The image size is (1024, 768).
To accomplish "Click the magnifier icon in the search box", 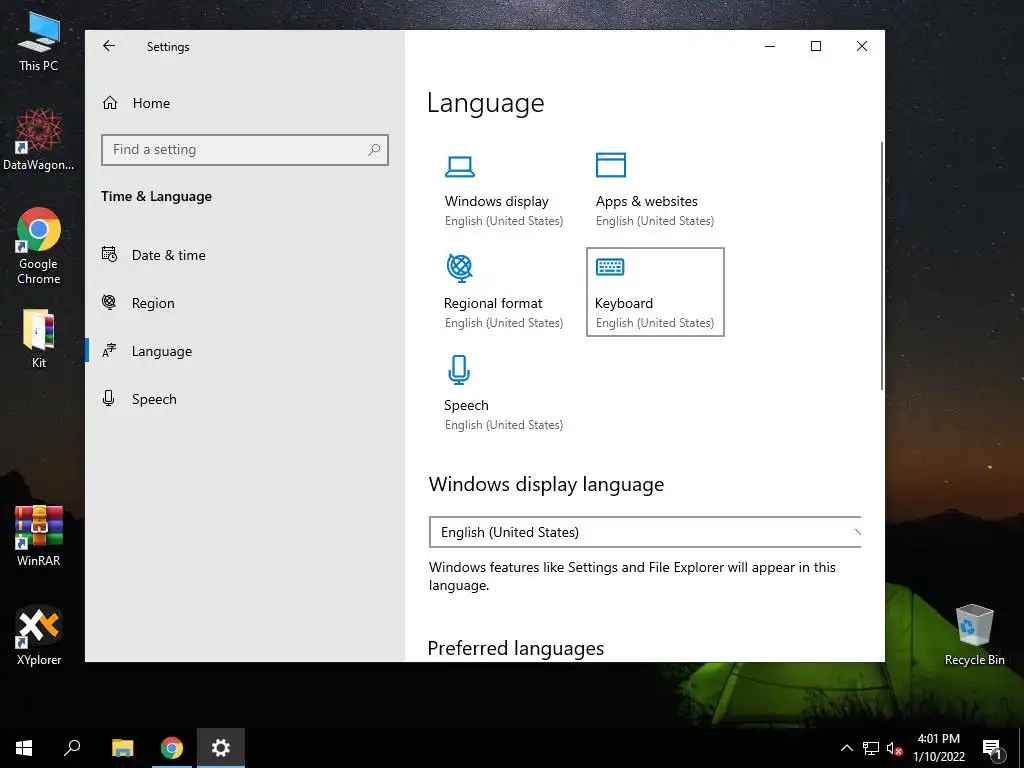I will (x=374, y=150).
